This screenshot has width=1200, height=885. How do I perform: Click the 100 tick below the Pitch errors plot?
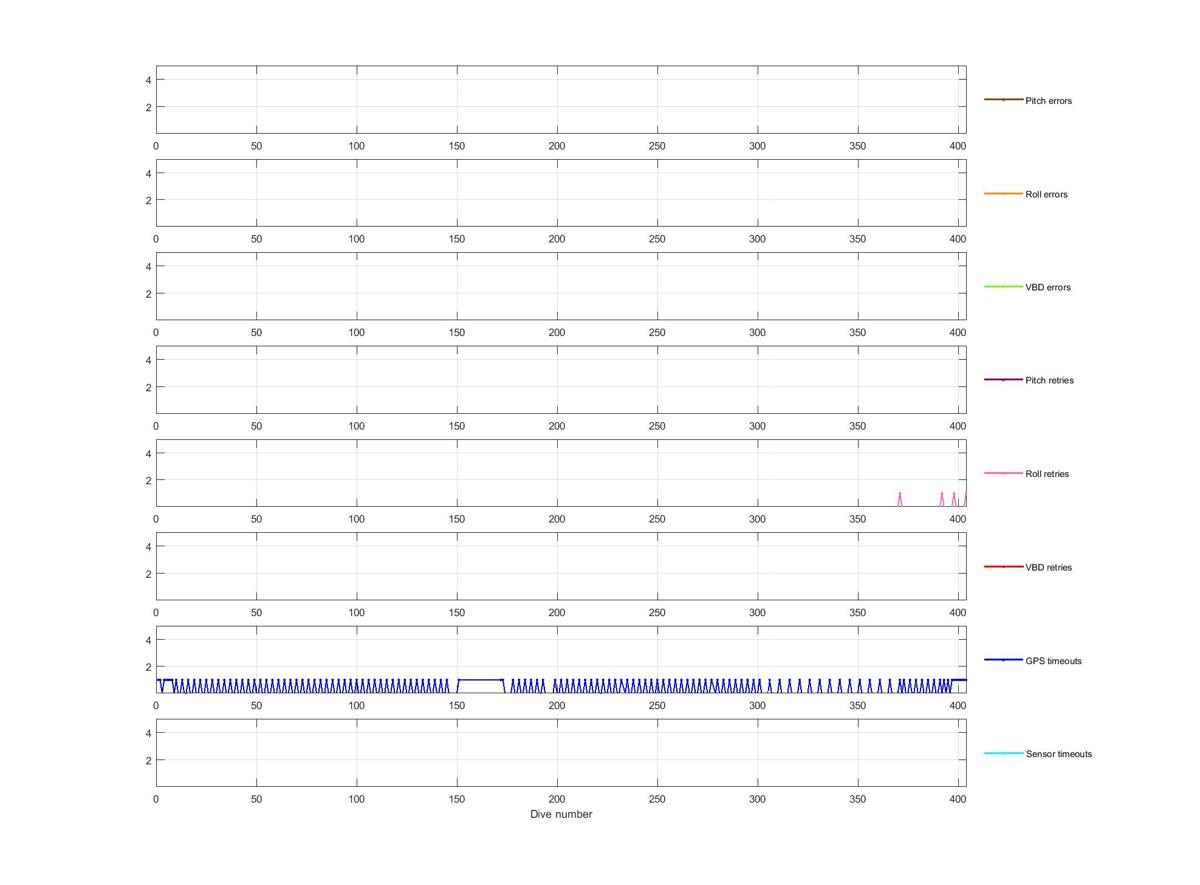356,146
